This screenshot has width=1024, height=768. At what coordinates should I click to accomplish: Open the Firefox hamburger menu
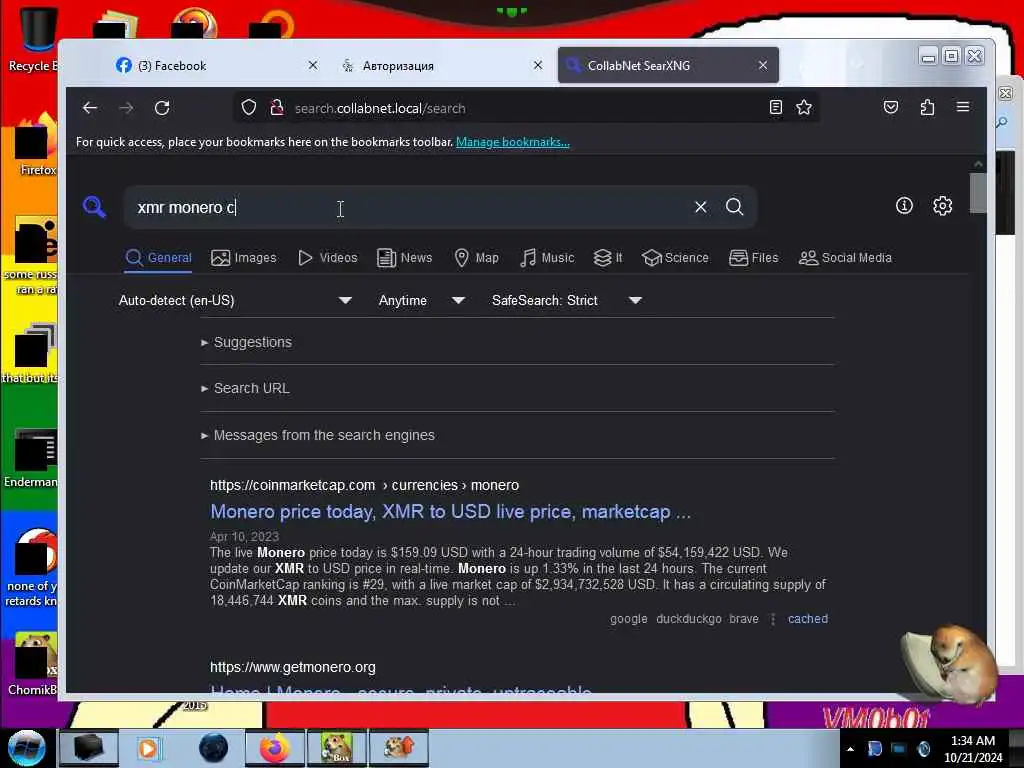963,107
